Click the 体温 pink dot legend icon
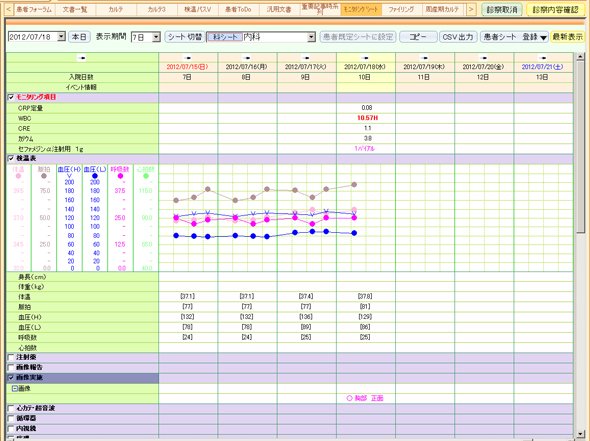Viewport: 590px width, 441px height. tap(18, 176)
